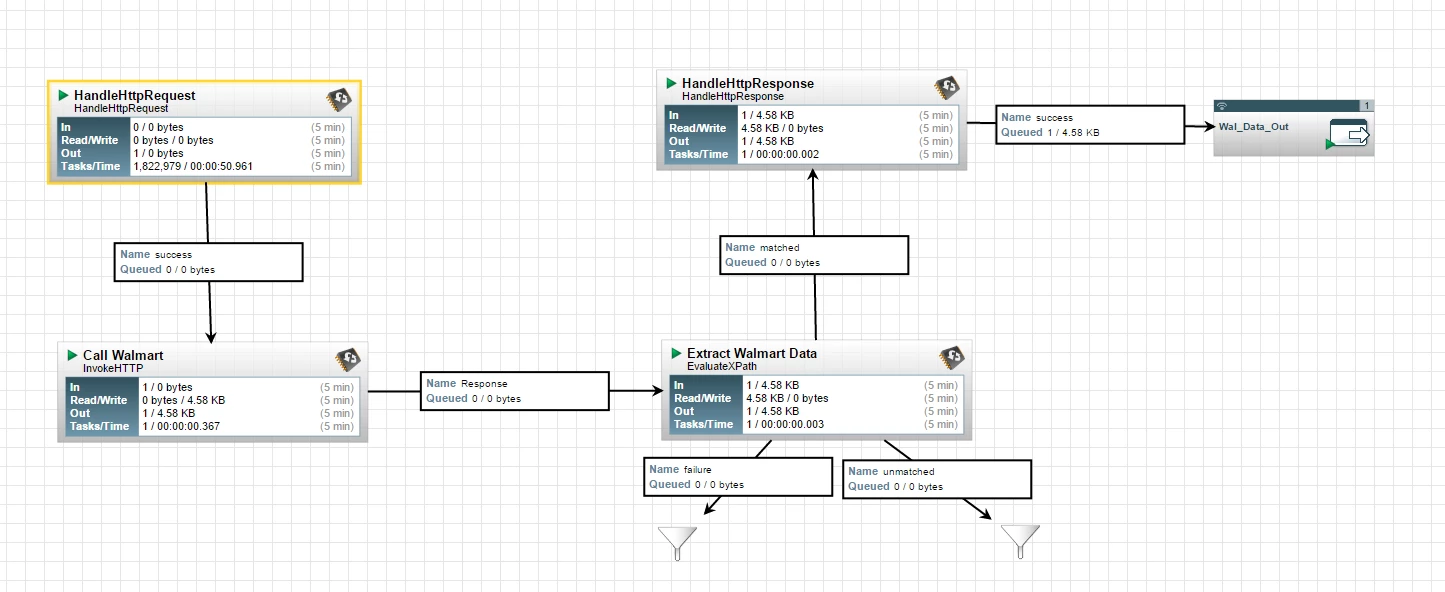Viewport: 1445px width, 592px height.
Task: Select the Response connection label
Action: (x=515, y=391)
